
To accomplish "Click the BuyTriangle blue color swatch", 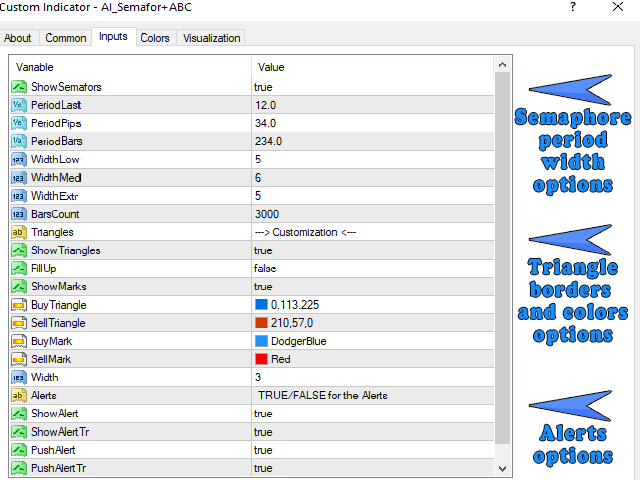I will [x=262, y=305].
